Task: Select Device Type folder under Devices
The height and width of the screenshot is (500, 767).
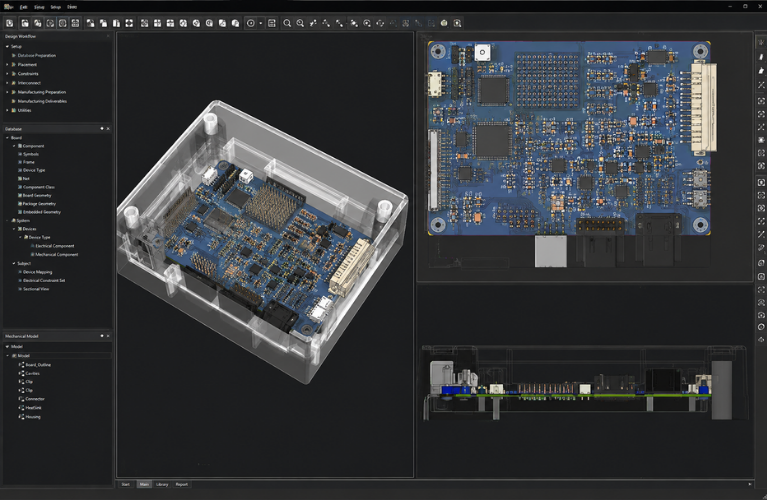Action: click(x=39, y=237)
